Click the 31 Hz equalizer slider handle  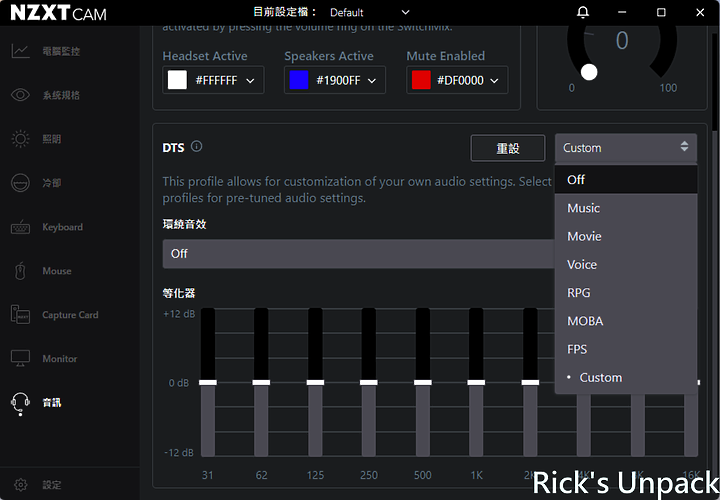[x=208, y=382]
